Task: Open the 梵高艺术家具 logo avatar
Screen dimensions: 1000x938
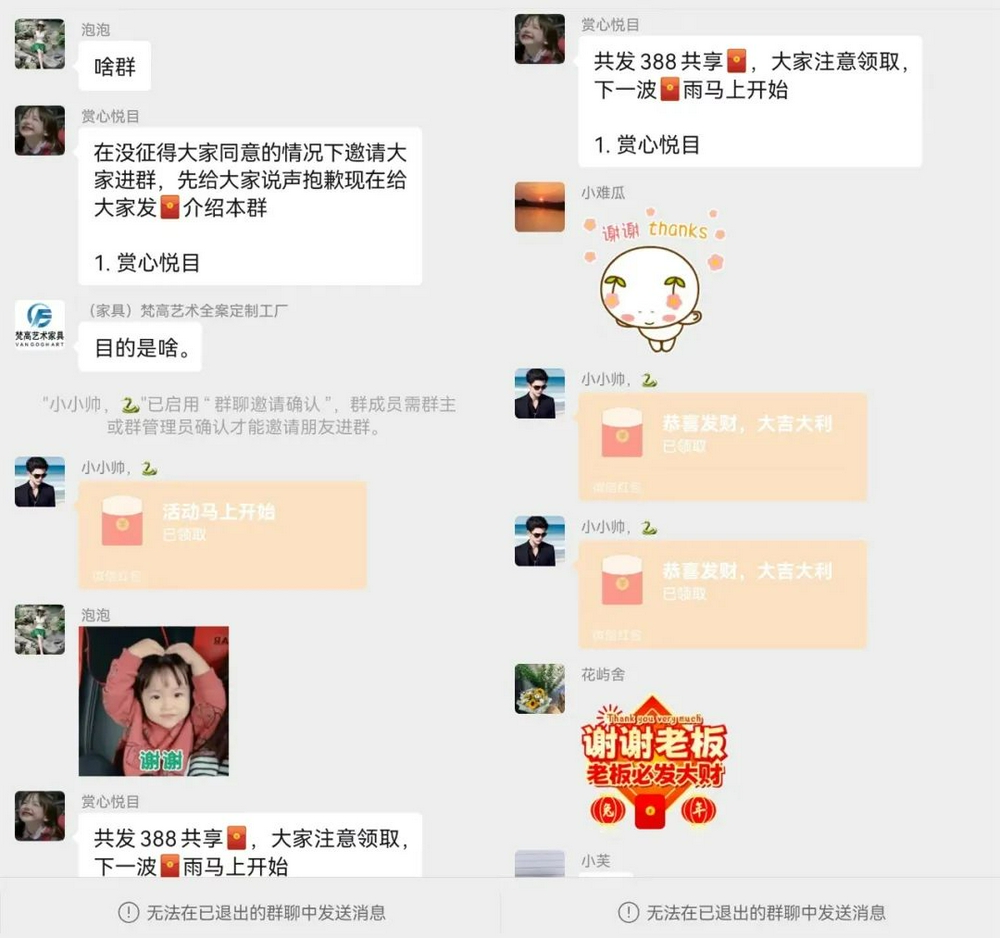Action: [40, 325]
